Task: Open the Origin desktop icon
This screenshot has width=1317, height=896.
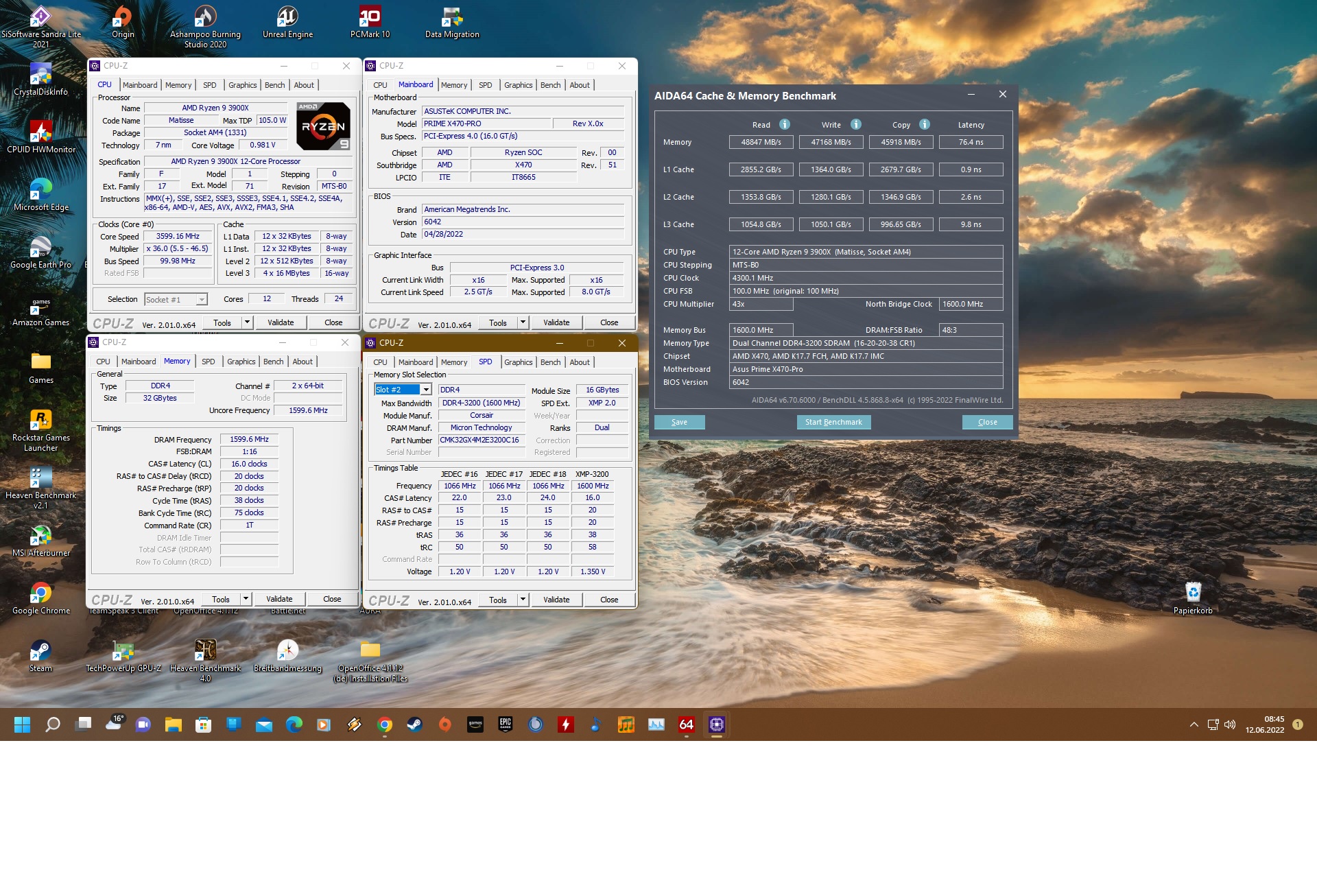Action: click(123, 22)
